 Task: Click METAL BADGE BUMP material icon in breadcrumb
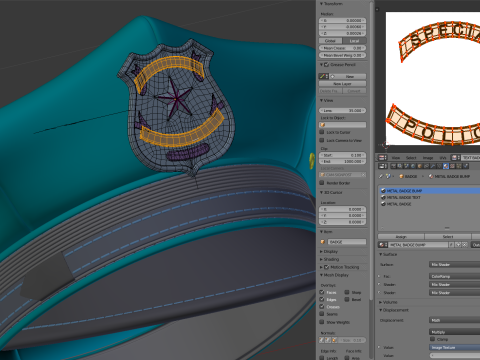click(431, 176)
